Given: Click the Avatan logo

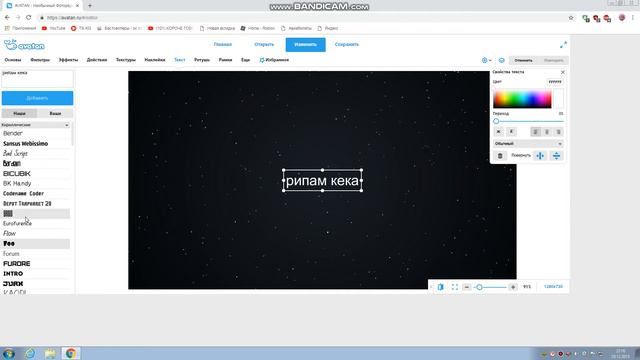Looking at the screenshot, I should pyautogui.click(x=24, y=45).
